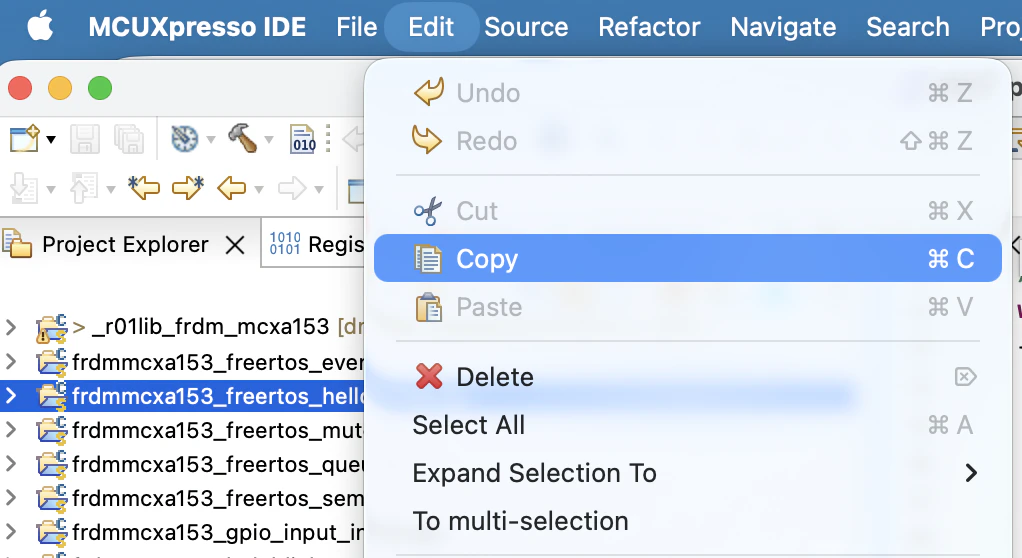Image resolution: width=1022 pixels, height=558 pixels.
Task: Switch to the Project Explorer tab
Action: [x=125, y=244]
